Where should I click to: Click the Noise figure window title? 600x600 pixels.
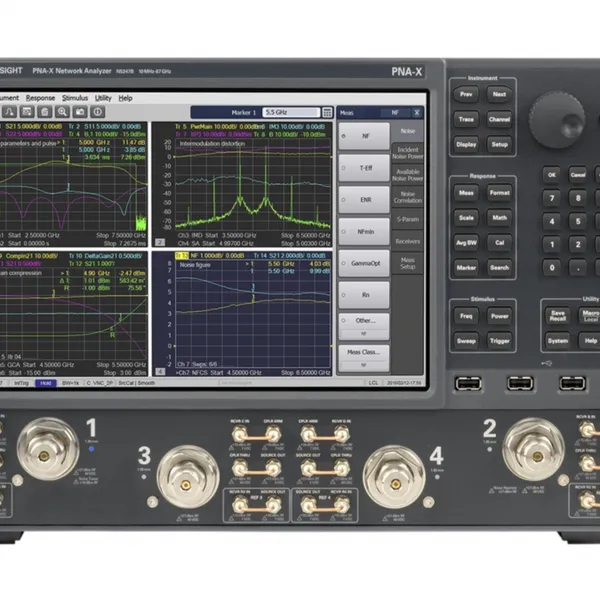(x=195, y=265)
